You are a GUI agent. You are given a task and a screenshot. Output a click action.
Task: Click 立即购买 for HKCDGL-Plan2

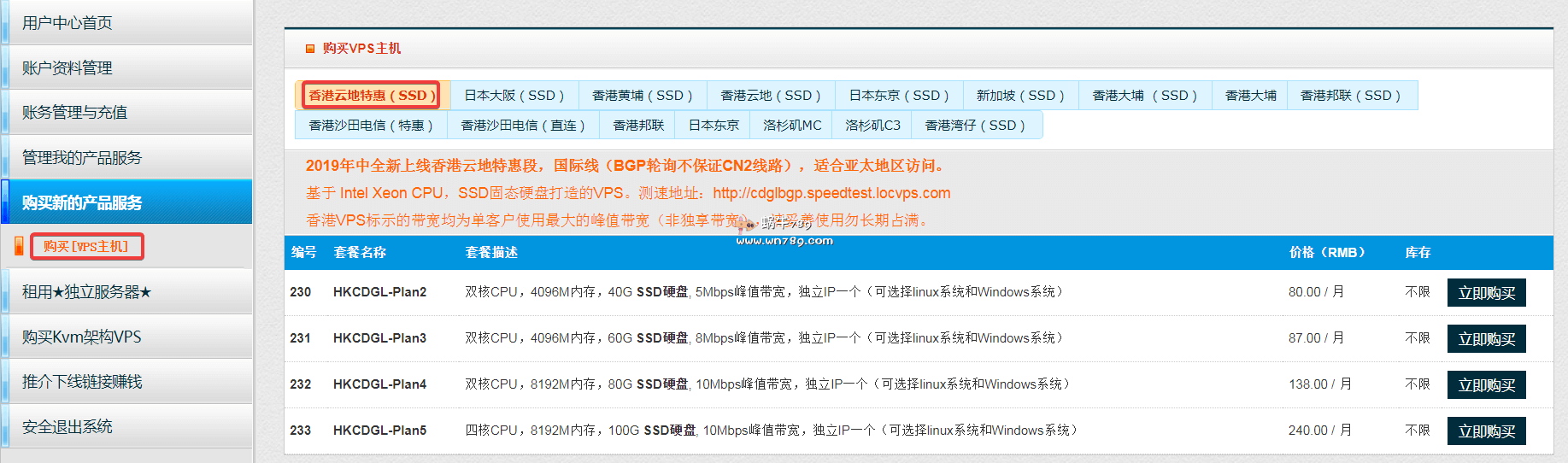pos(1486,293)
